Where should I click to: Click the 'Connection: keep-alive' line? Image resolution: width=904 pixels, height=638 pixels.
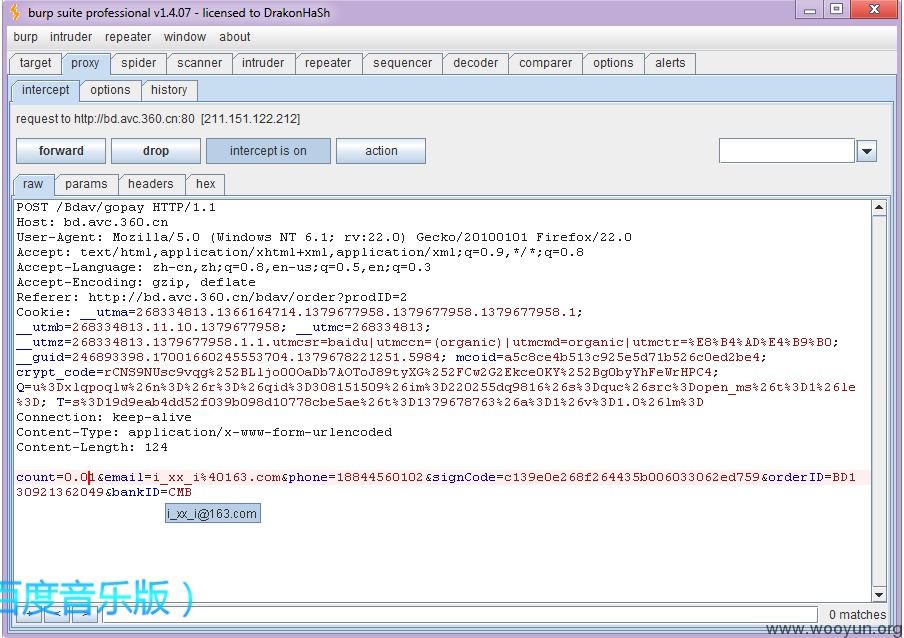point(104,417)
